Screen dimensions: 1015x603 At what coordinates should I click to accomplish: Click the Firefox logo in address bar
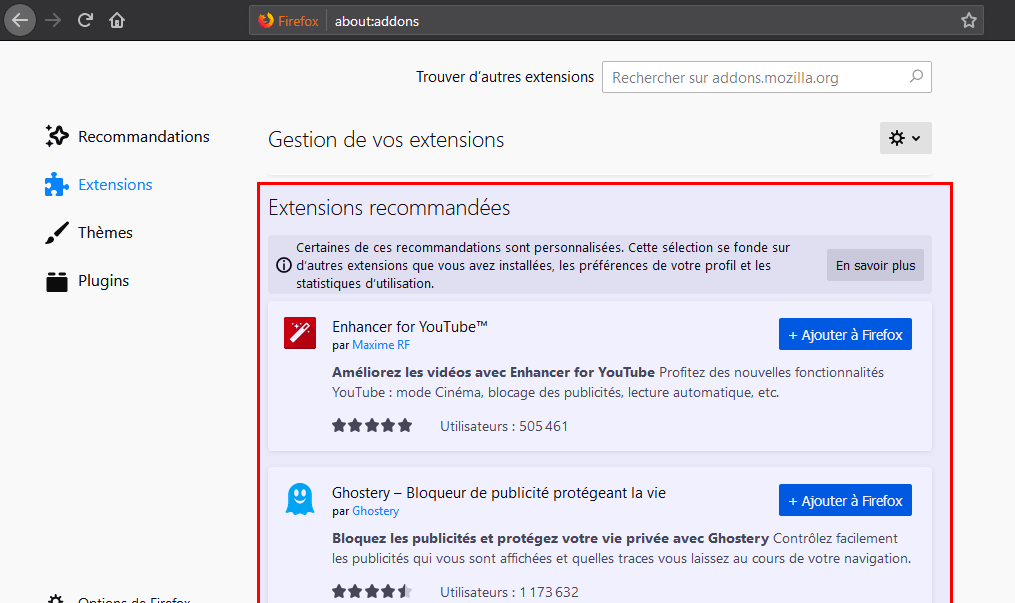(x=266, y=20)
